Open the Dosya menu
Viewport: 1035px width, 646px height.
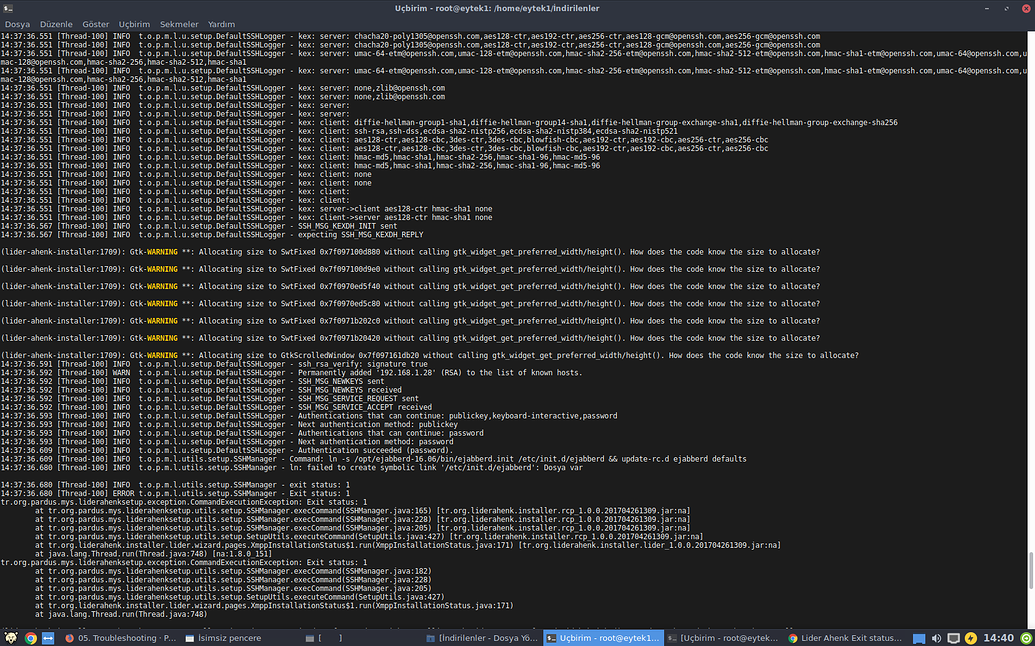tap(18, 23)
